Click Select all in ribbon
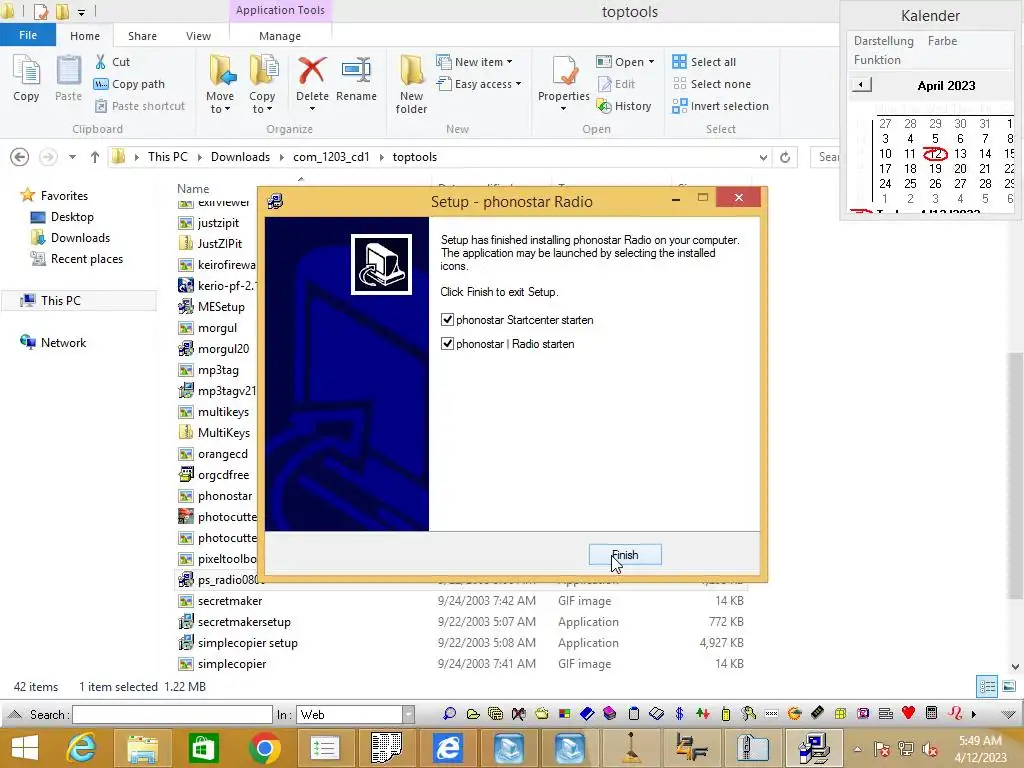The image size is (1024, 768). (x=704, y=62)
